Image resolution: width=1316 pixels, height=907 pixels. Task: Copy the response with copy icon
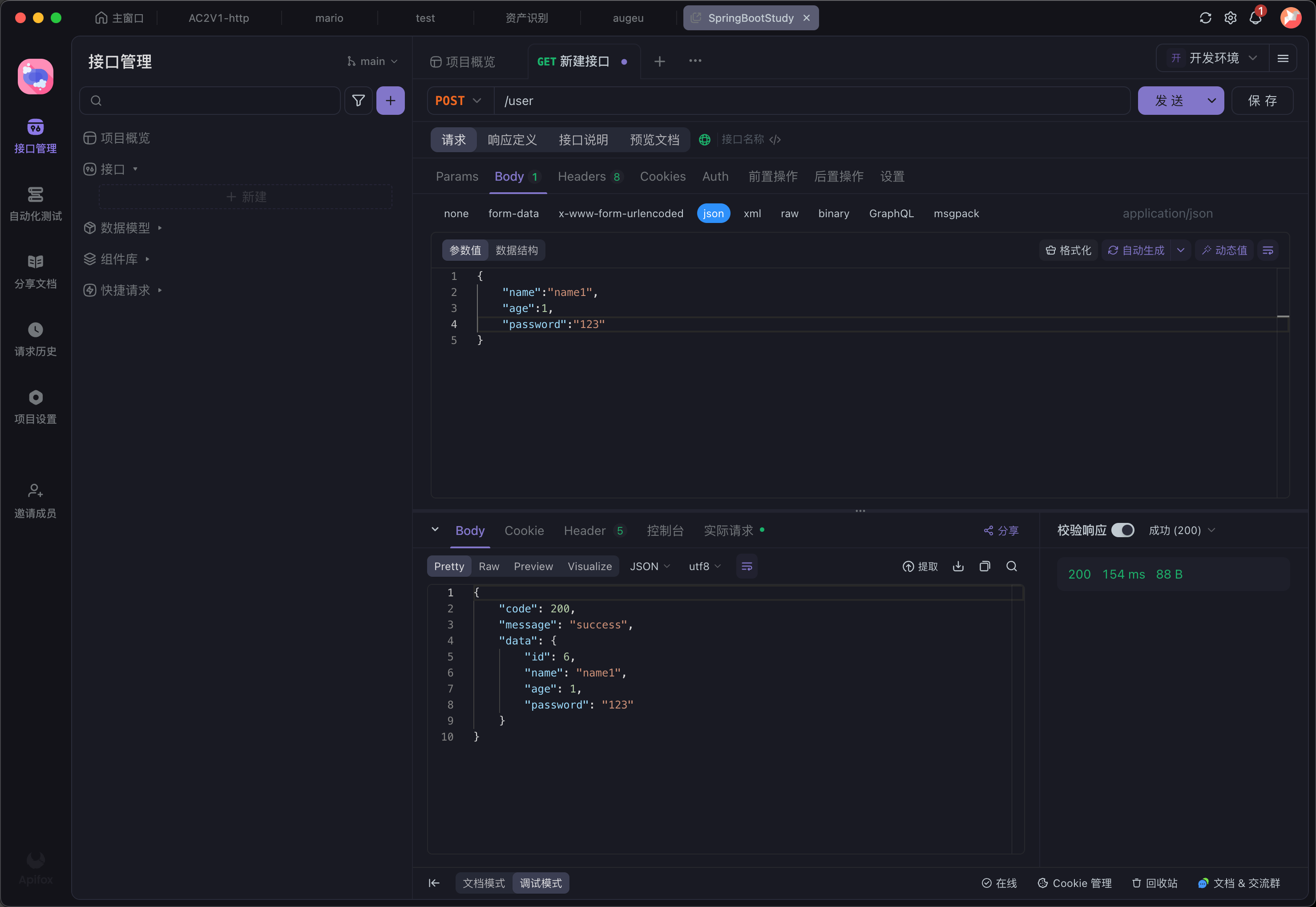click(x=985, y=566)
